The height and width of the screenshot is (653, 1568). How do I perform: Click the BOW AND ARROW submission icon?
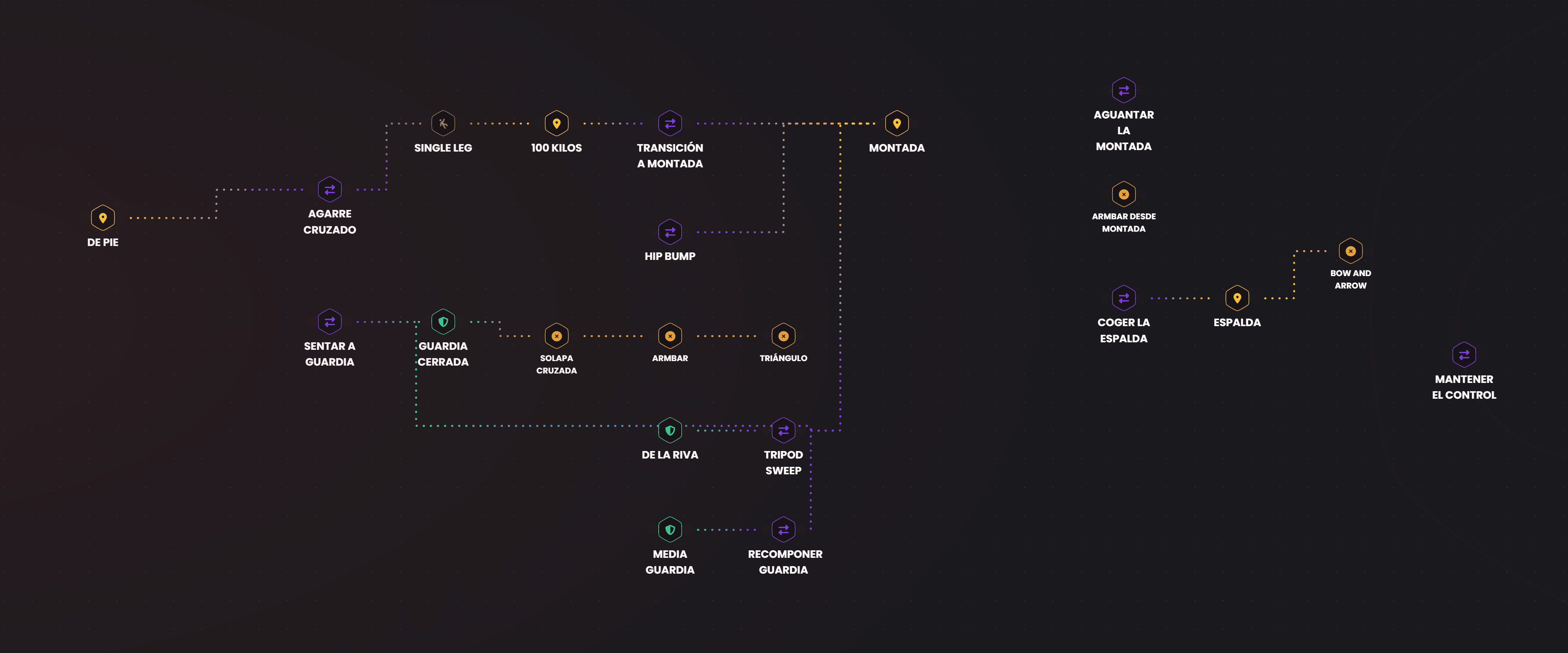point(1351,251)
